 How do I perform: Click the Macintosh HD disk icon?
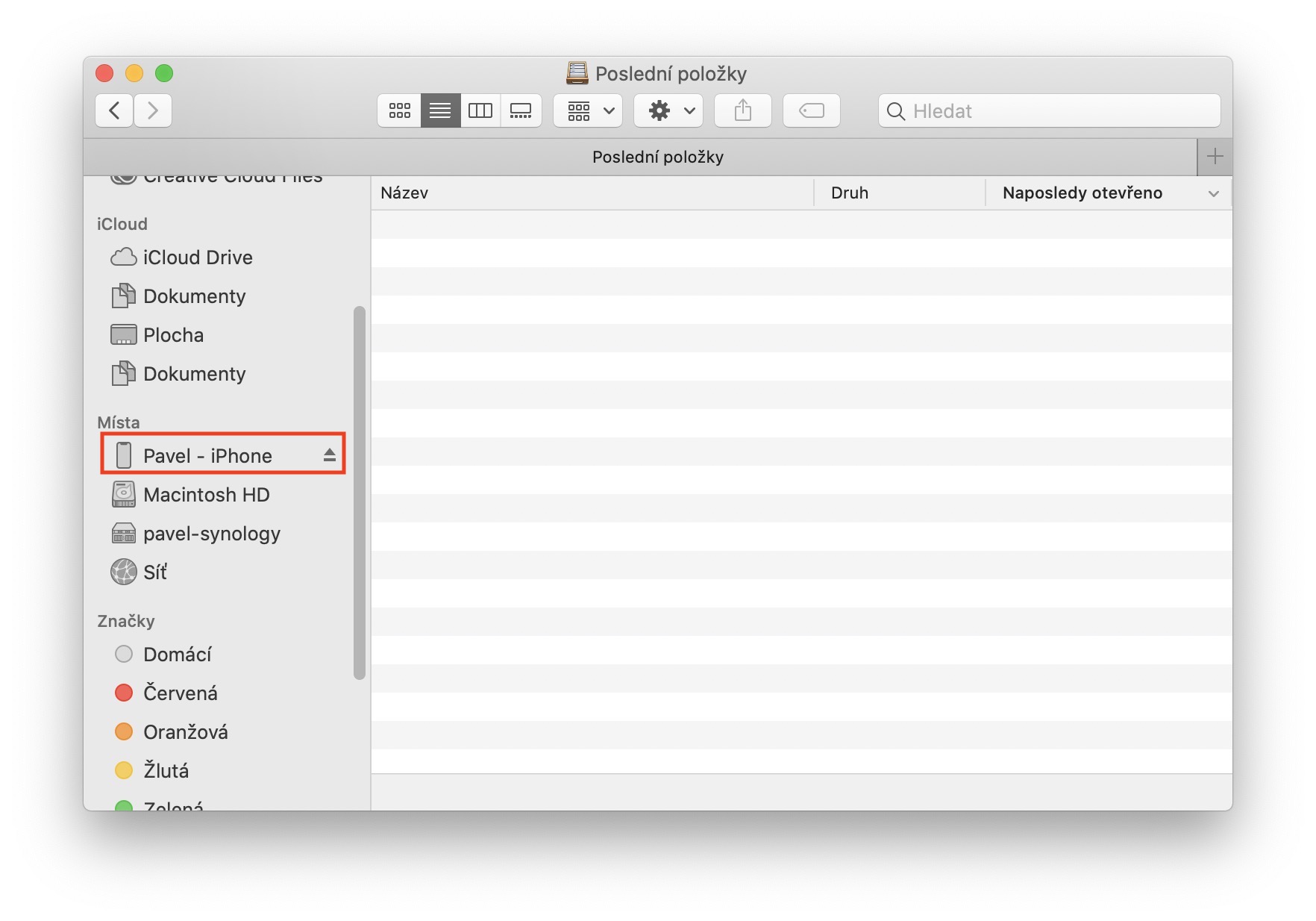click(x=124, y=495)
